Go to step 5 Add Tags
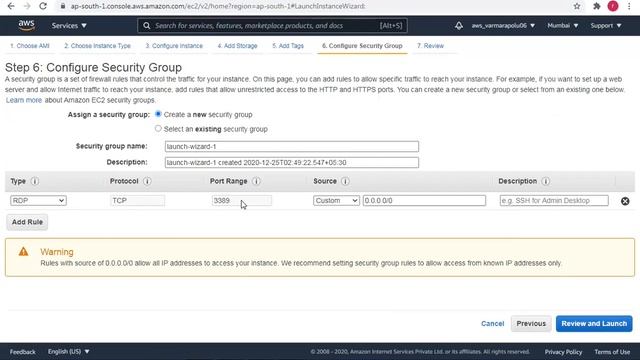 [288, 46]
